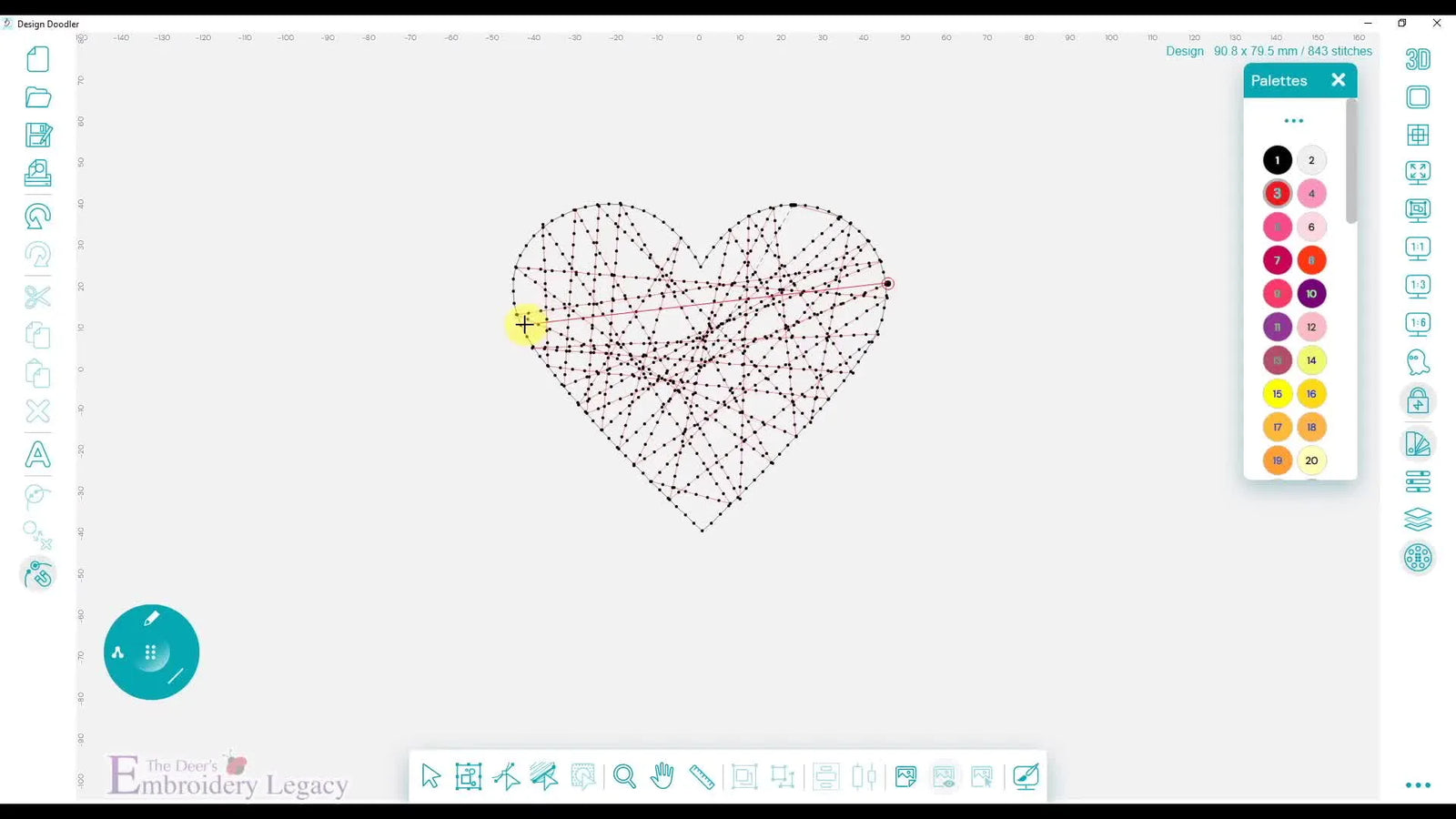Load a backdrop image

point(905,776)
